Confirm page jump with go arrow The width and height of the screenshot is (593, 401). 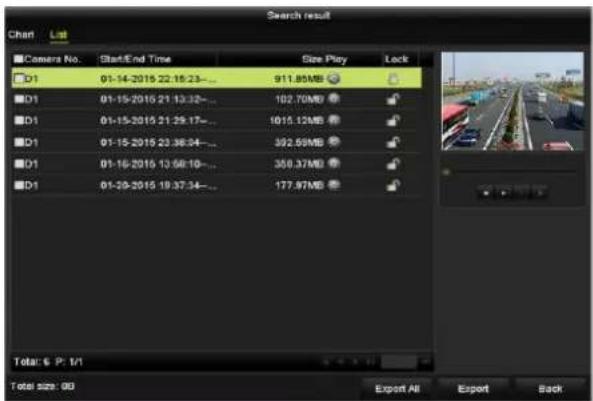(x=425, y=362)
